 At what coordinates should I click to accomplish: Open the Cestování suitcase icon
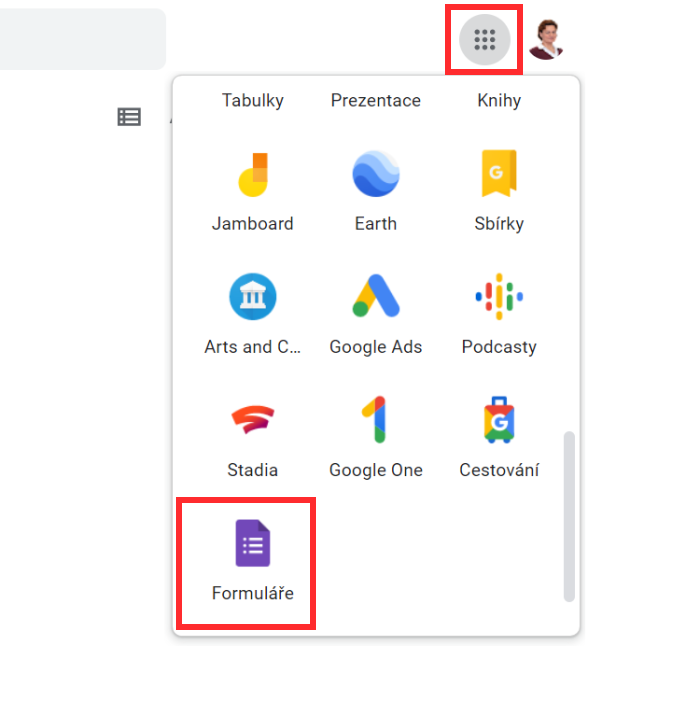click(499, 419)
